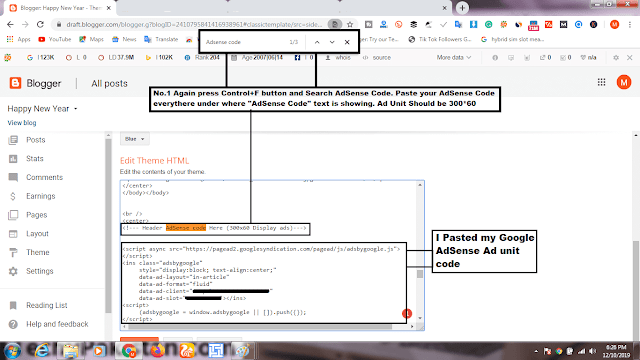Close the find bar
This screenshot has height=360, width=640.
[347, 42]
